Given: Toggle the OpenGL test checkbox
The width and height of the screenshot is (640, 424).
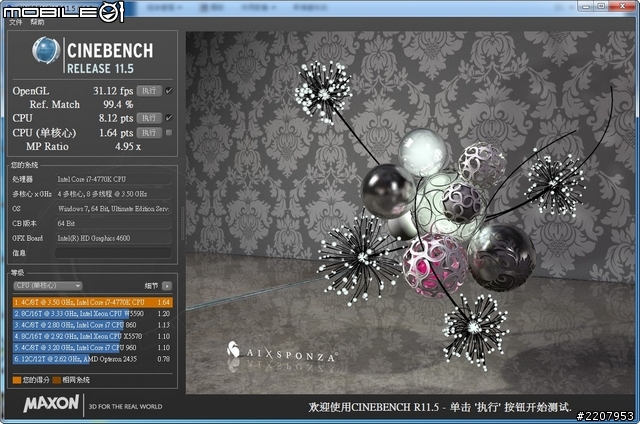Looking at the screenshot, I should [x=169, y=91].
